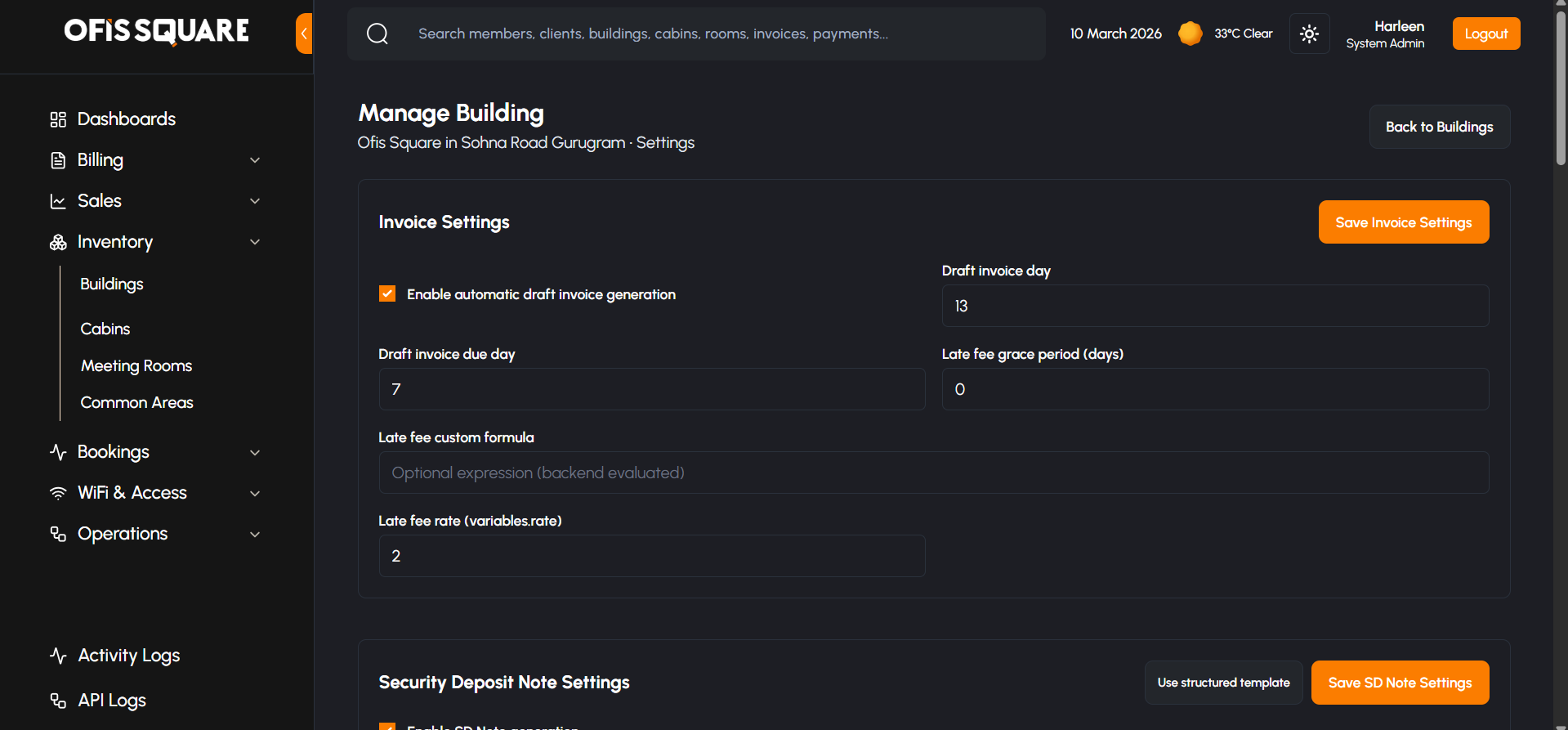Expand the Billing menu chevron

tap(255, 160)
